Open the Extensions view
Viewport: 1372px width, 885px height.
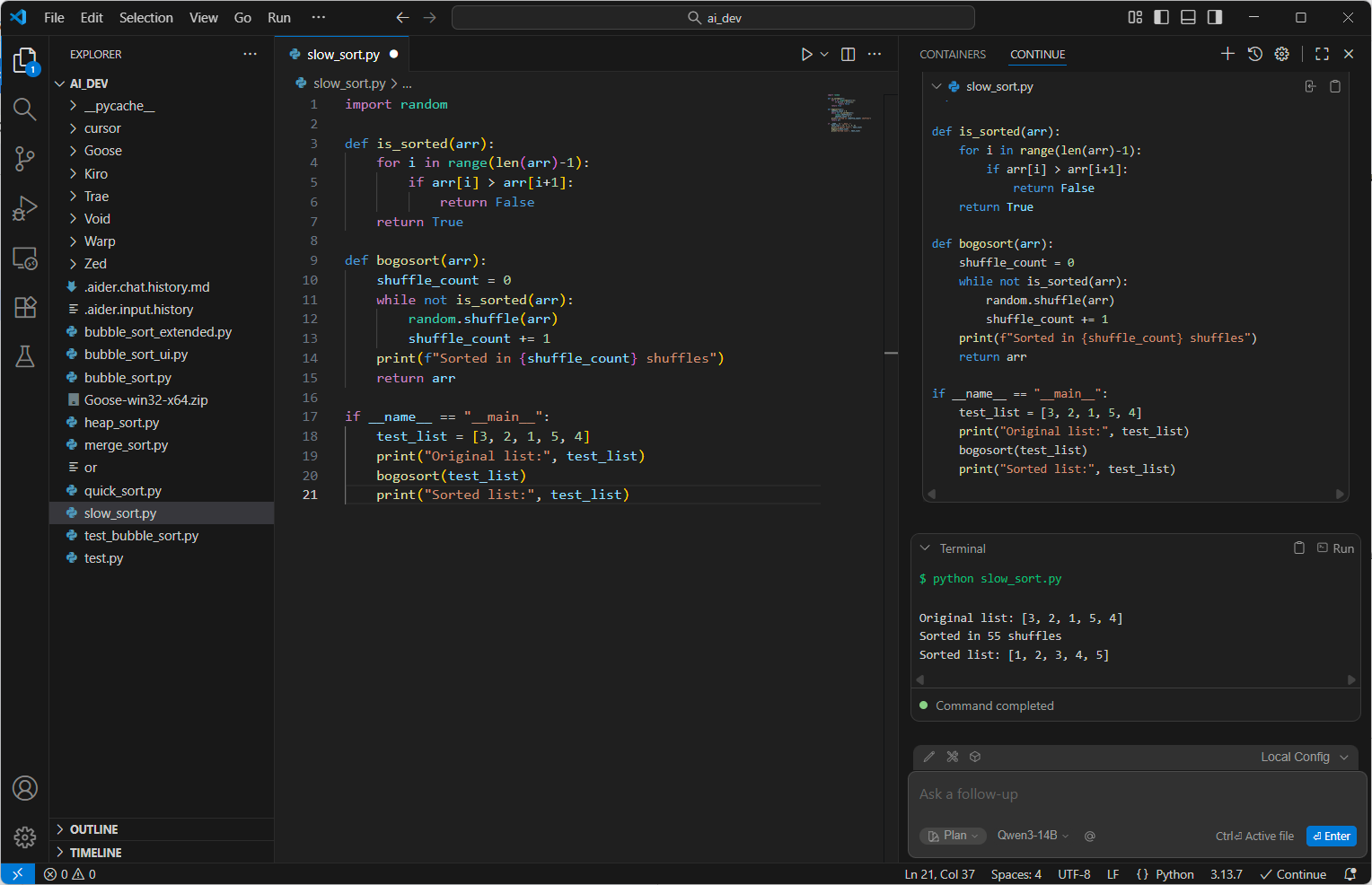pos(25,307)
